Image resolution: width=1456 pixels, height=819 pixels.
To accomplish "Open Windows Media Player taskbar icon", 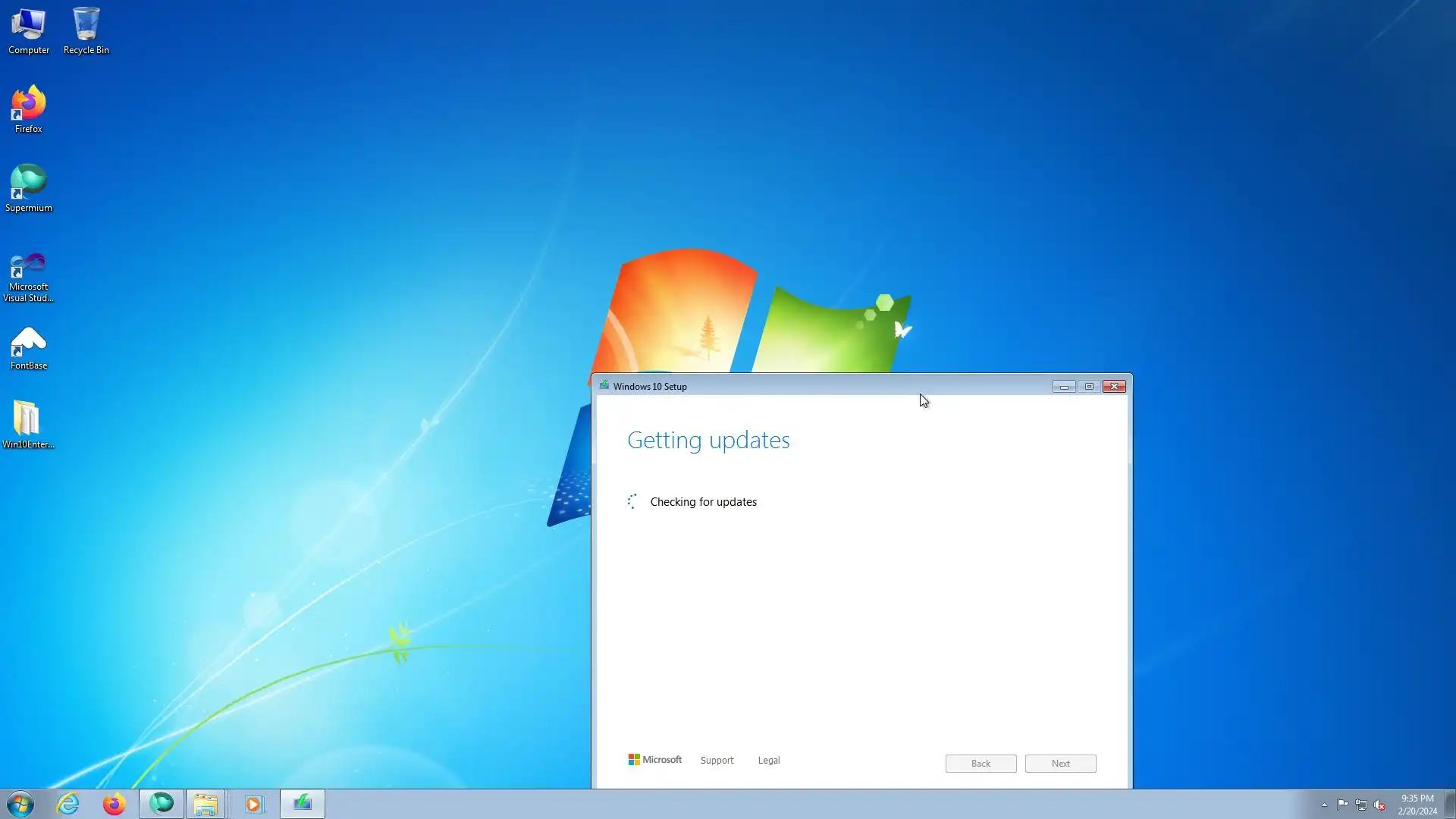I will pyautogui.click(x=254, y=804).
